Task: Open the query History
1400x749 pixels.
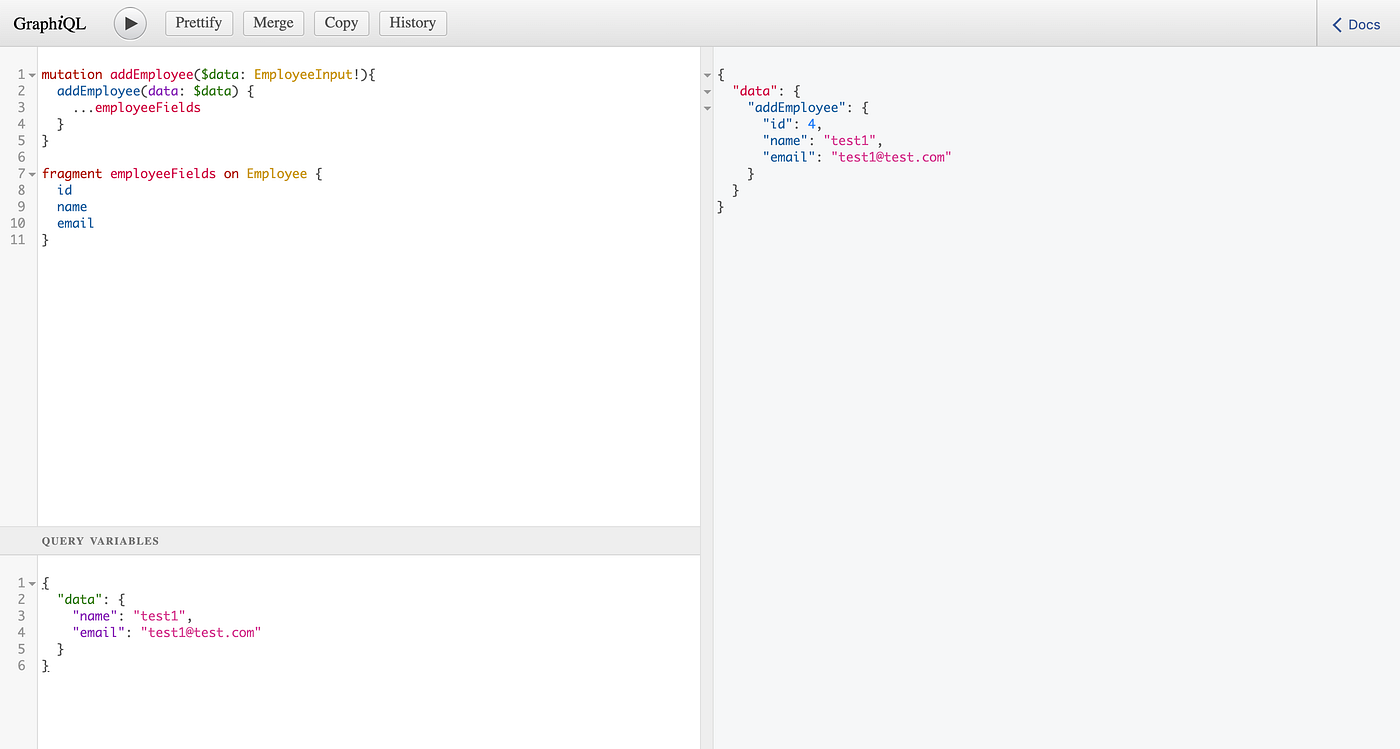Action: click(x=412, y=22)
